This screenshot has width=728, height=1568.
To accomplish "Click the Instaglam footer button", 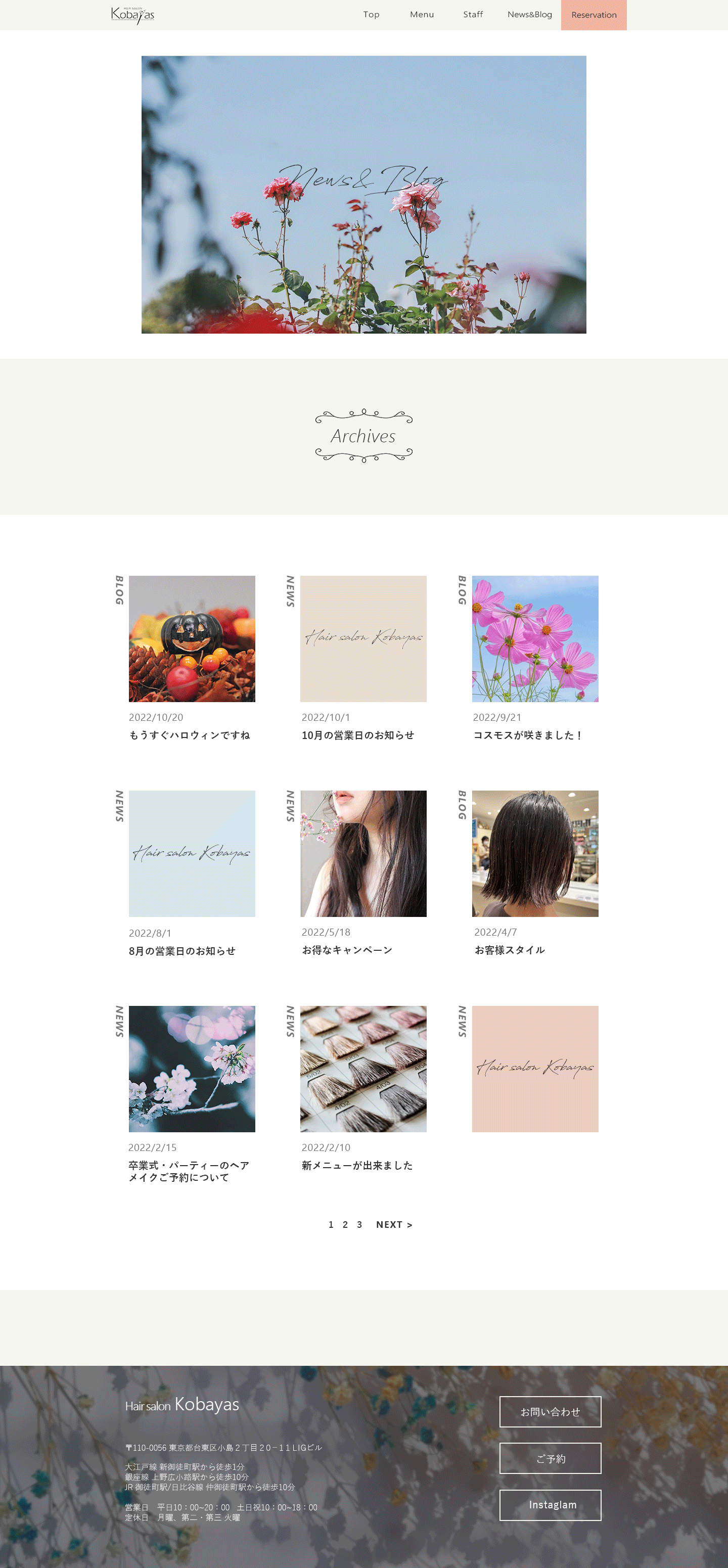I will tap(550, 1505).
